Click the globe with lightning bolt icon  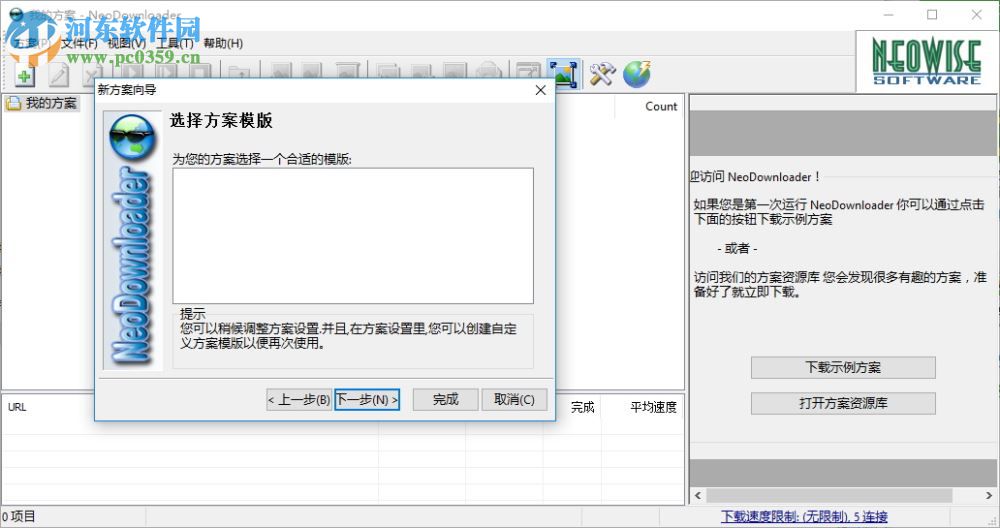coord(636,74)
